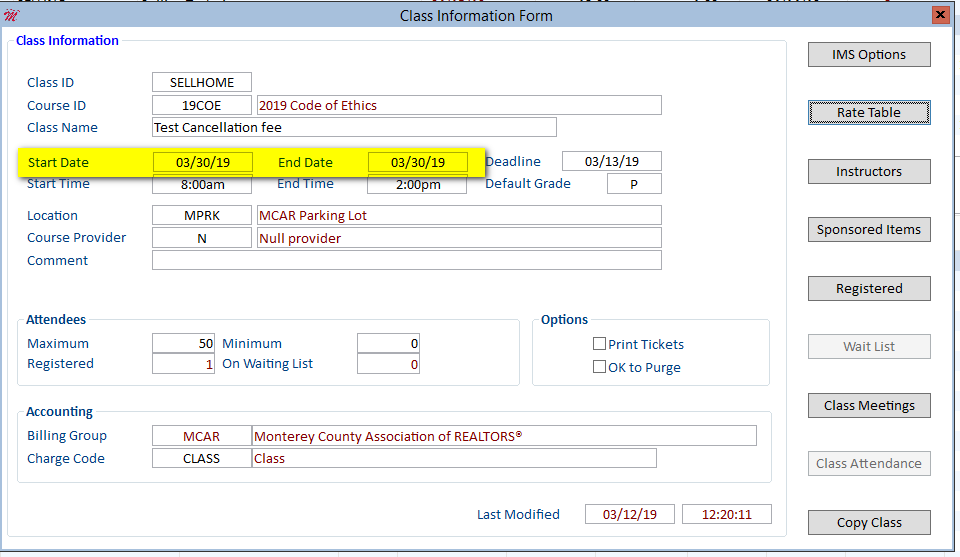Click the Null provider description
This screenshot has width=960, height=557.
click(x=459, y=238)
